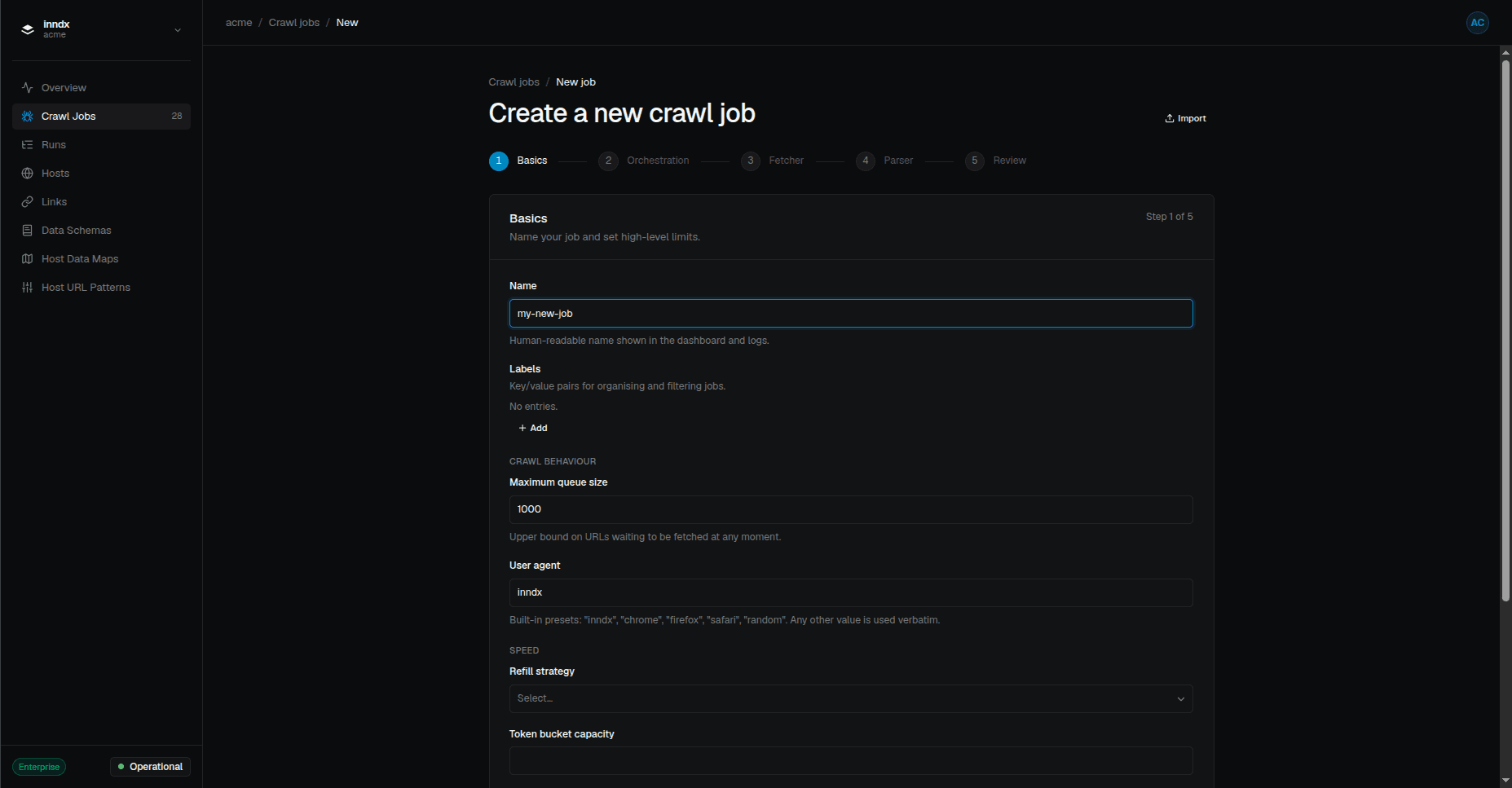Click the "SPEED" section heading

(524, 651)
